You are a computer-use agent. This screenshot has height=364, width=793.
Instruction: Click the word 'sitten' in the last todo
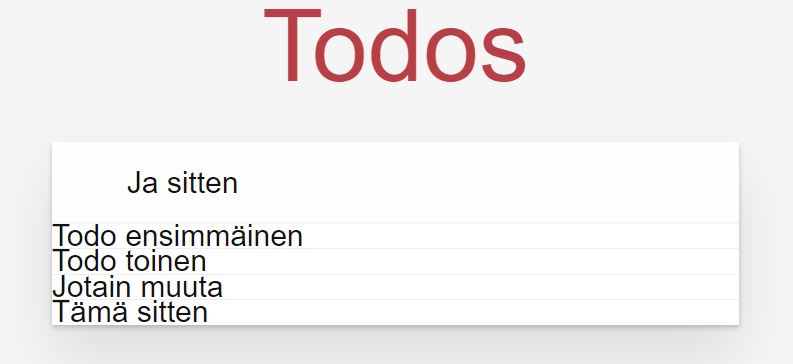coord(172,312)
